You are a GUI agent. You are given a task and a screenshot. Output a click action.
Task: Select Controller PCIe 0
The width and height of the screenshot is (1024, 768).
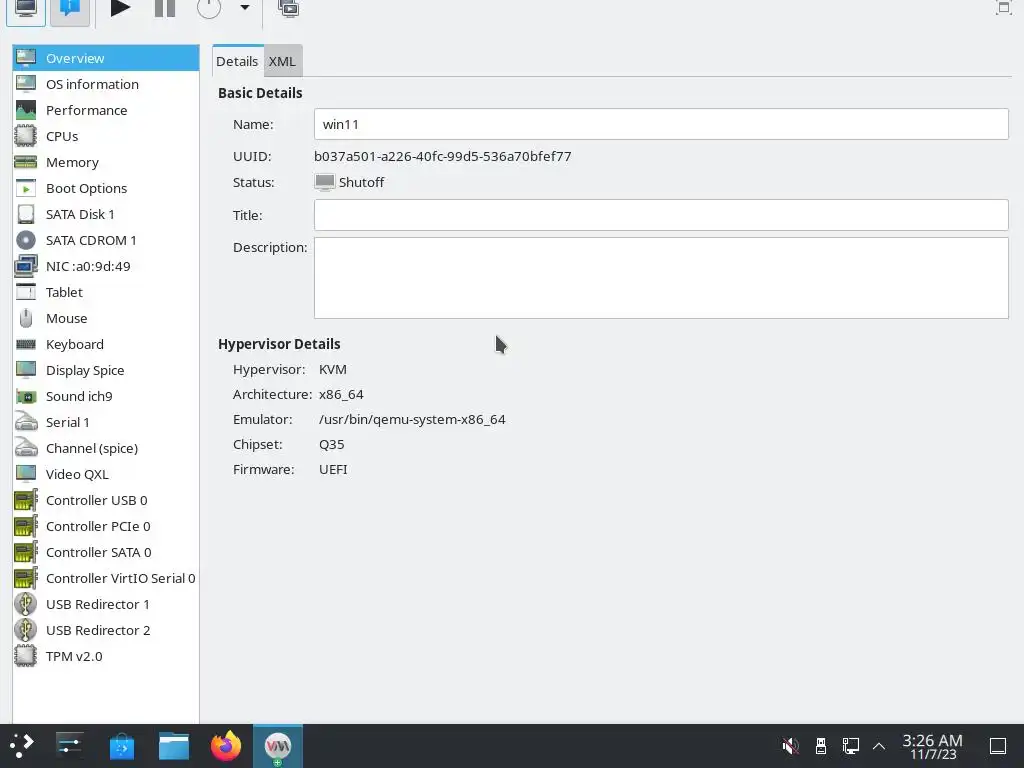pos(106,526)
